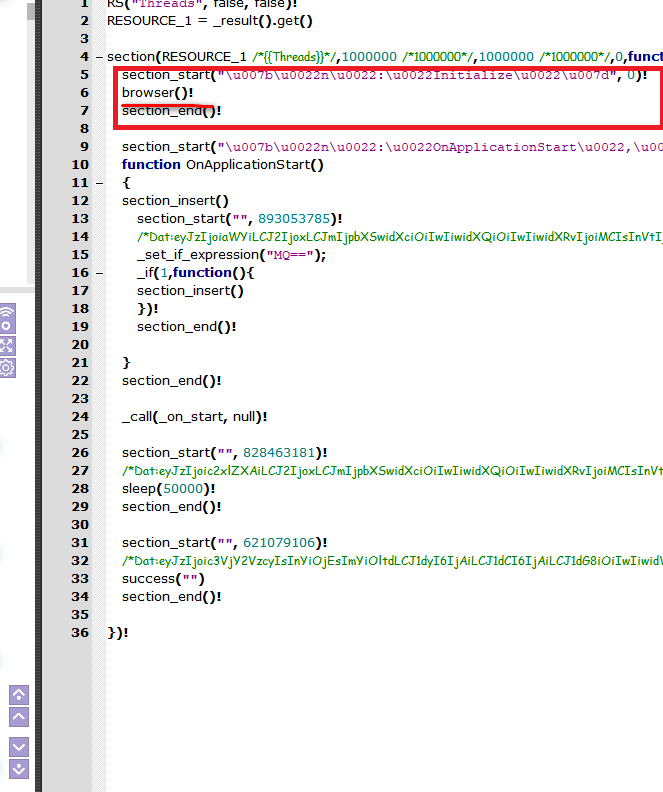Click the _set_if_expression("MQ==") line
Screen dimensions: 663x792
point(231,255)
